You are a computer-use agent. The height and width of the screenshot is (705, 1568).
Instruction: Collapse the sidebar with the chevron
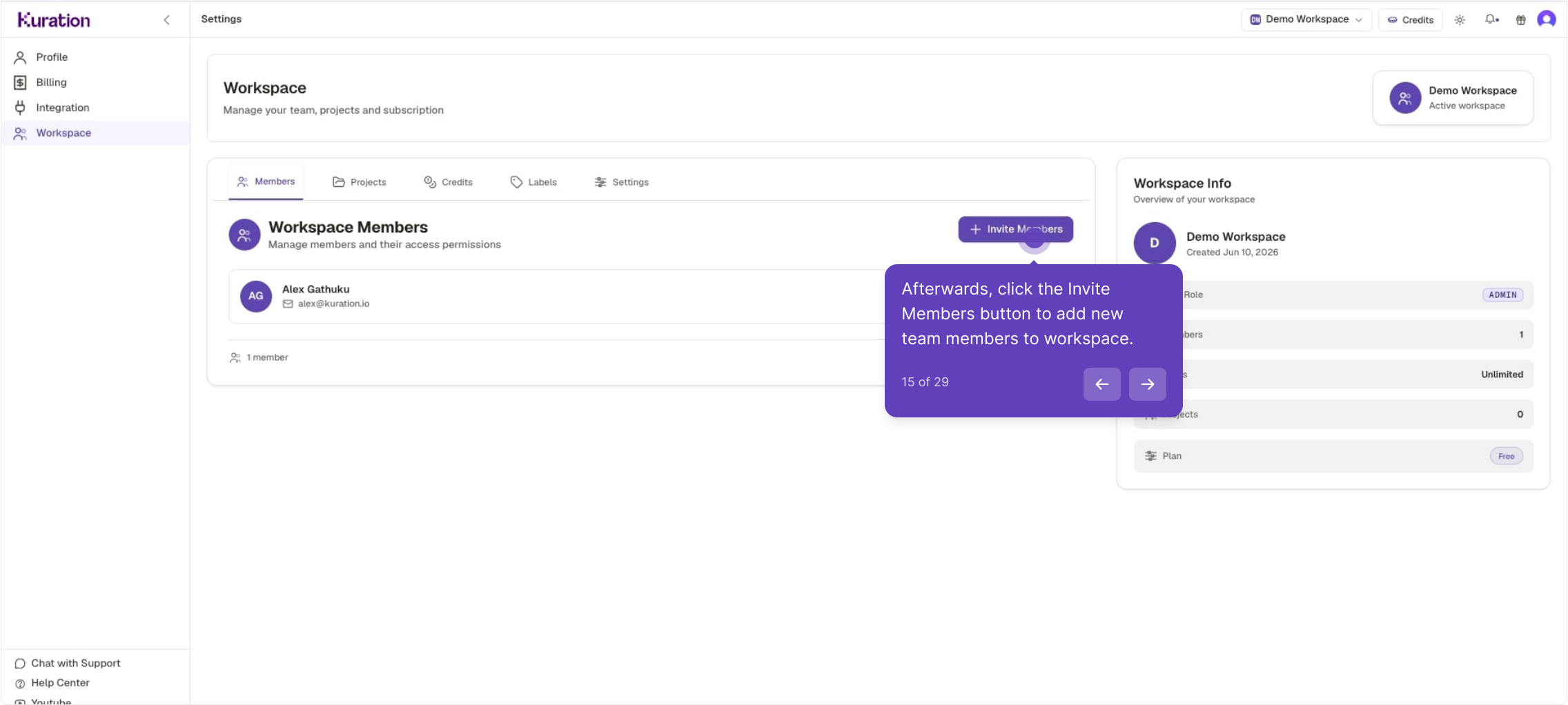click(166, 20)
